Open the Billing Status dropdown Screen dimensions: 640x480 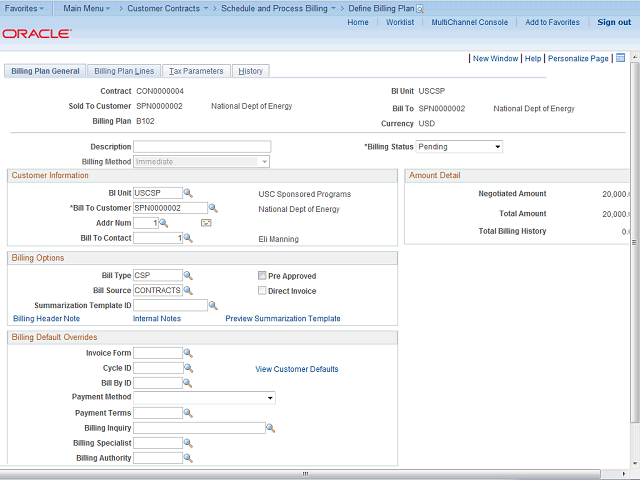pyautogui.click(x=459, y=147)
